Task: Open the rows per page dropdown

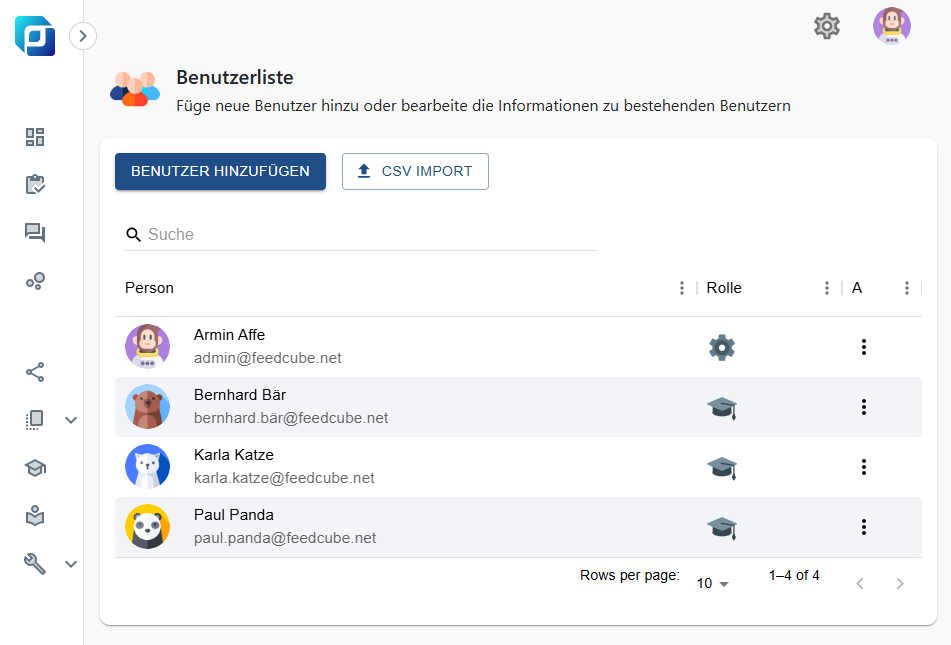Action: coord(713,583)
